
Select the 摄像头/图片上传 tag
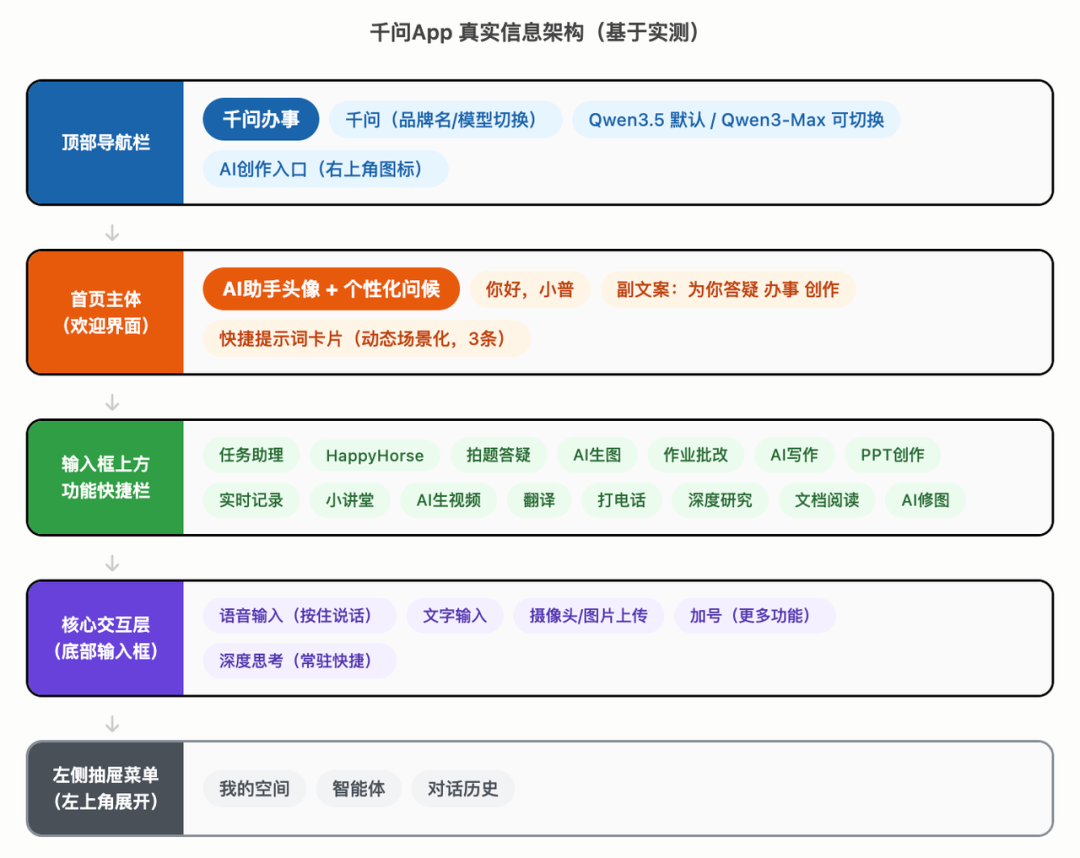588,616
